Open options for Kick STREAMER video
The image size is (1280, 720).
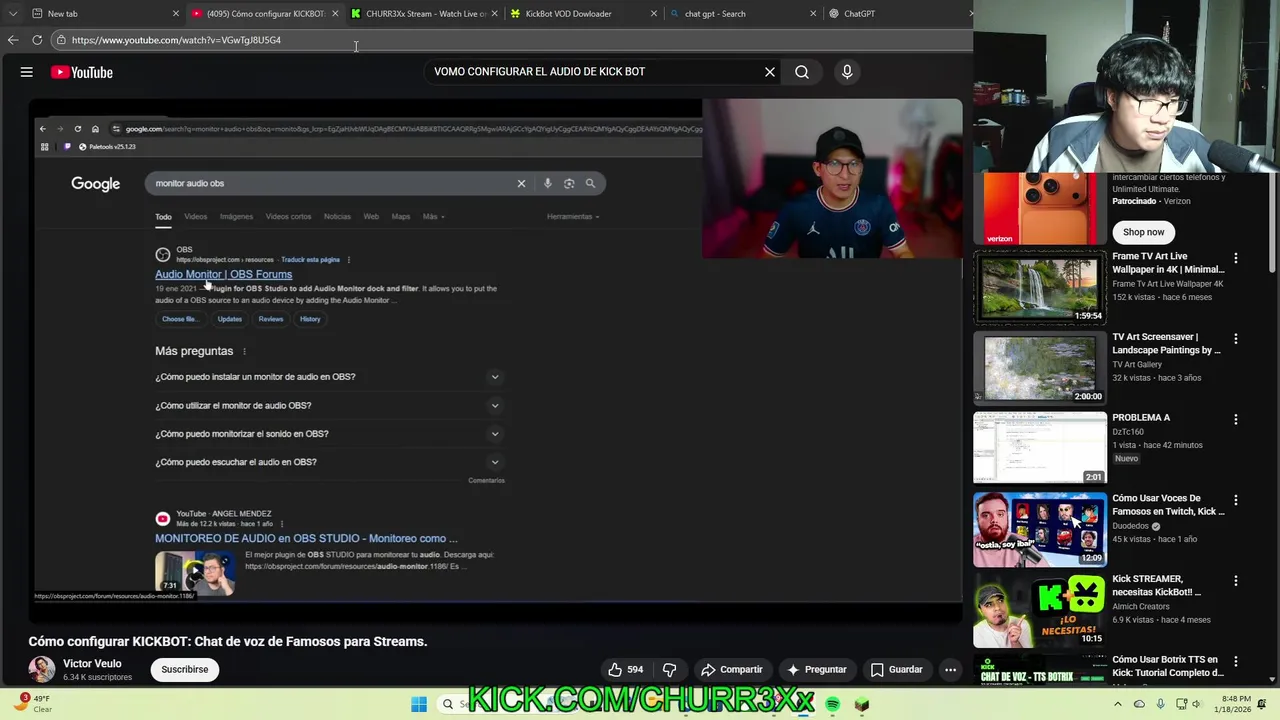point(1236,581)
